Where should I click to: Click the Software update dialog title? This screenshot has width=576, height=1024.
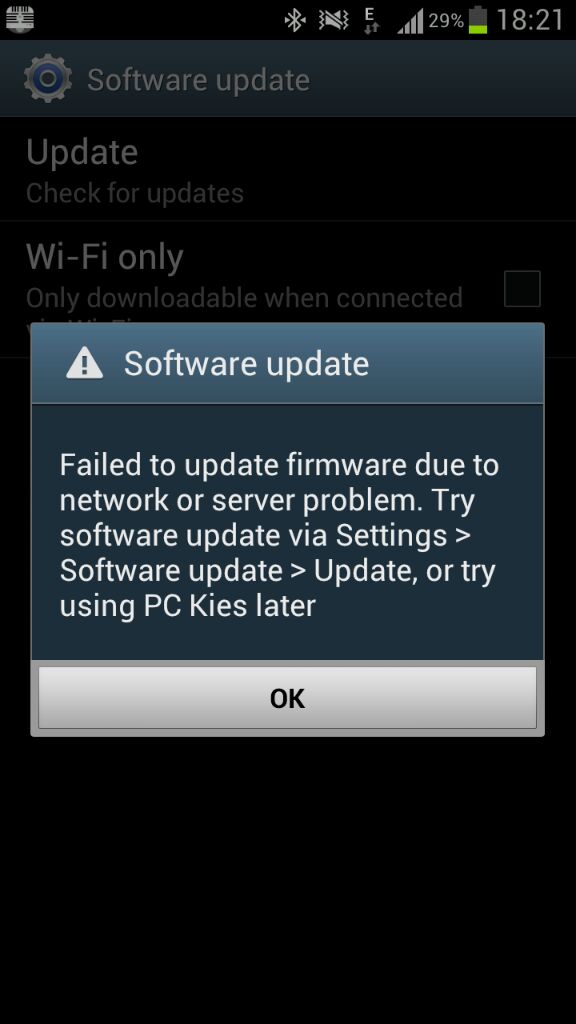[x=246, y=363]
